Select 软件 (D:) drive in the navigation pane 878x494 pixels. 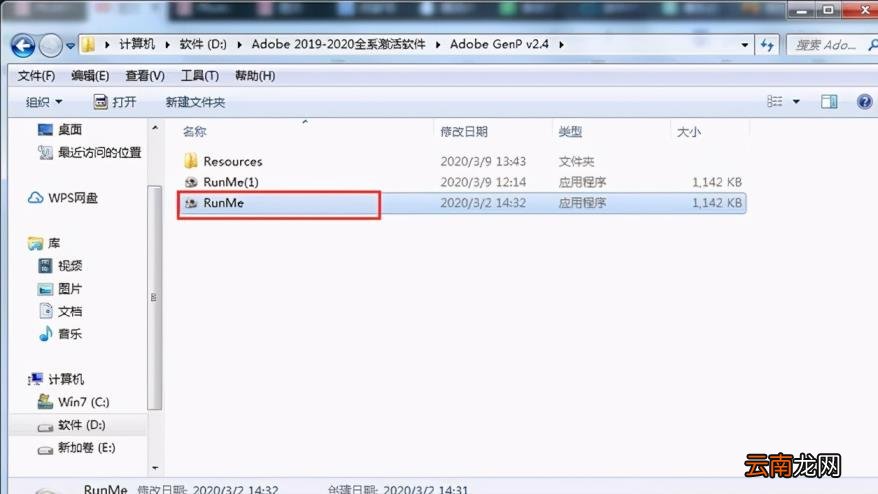click(x=71, y=425)
